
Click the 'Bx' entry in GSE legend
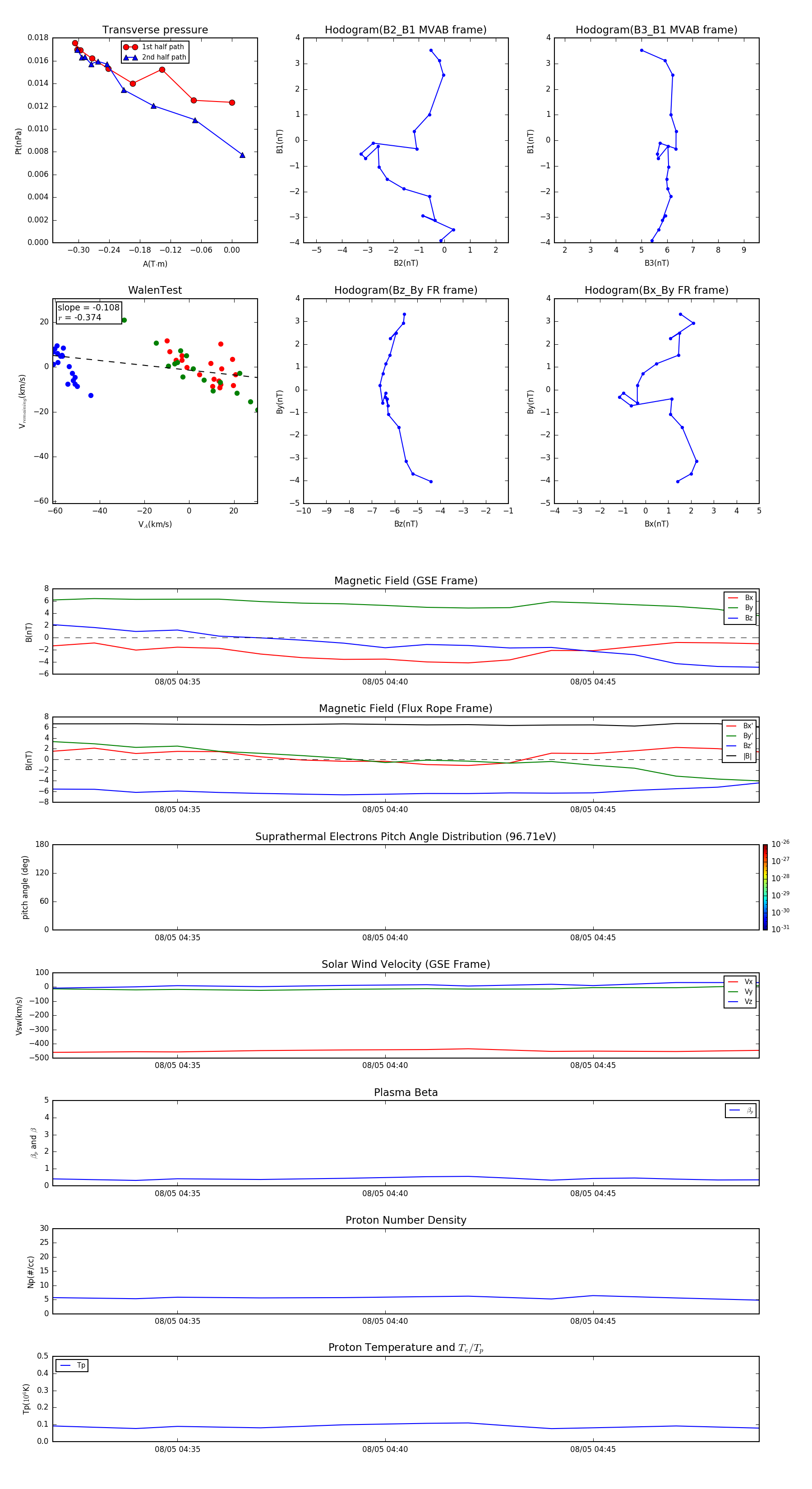click(x=740, y=598)
